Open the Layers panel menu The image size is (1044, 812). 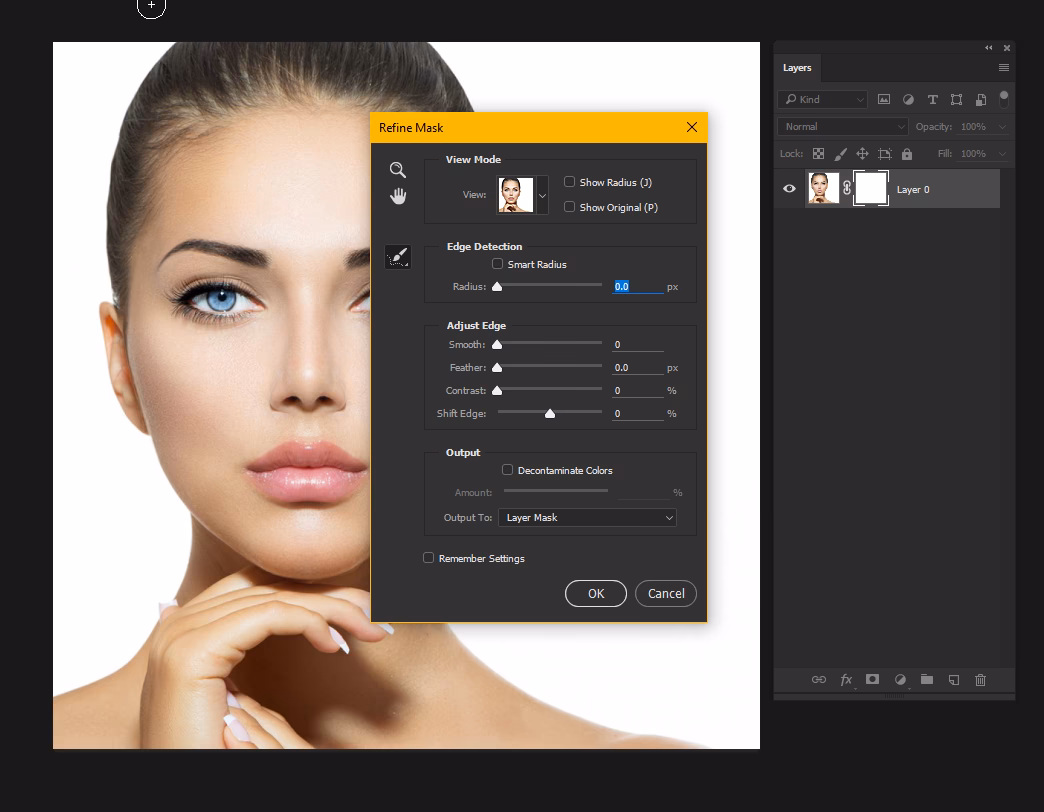point(1004,67)
